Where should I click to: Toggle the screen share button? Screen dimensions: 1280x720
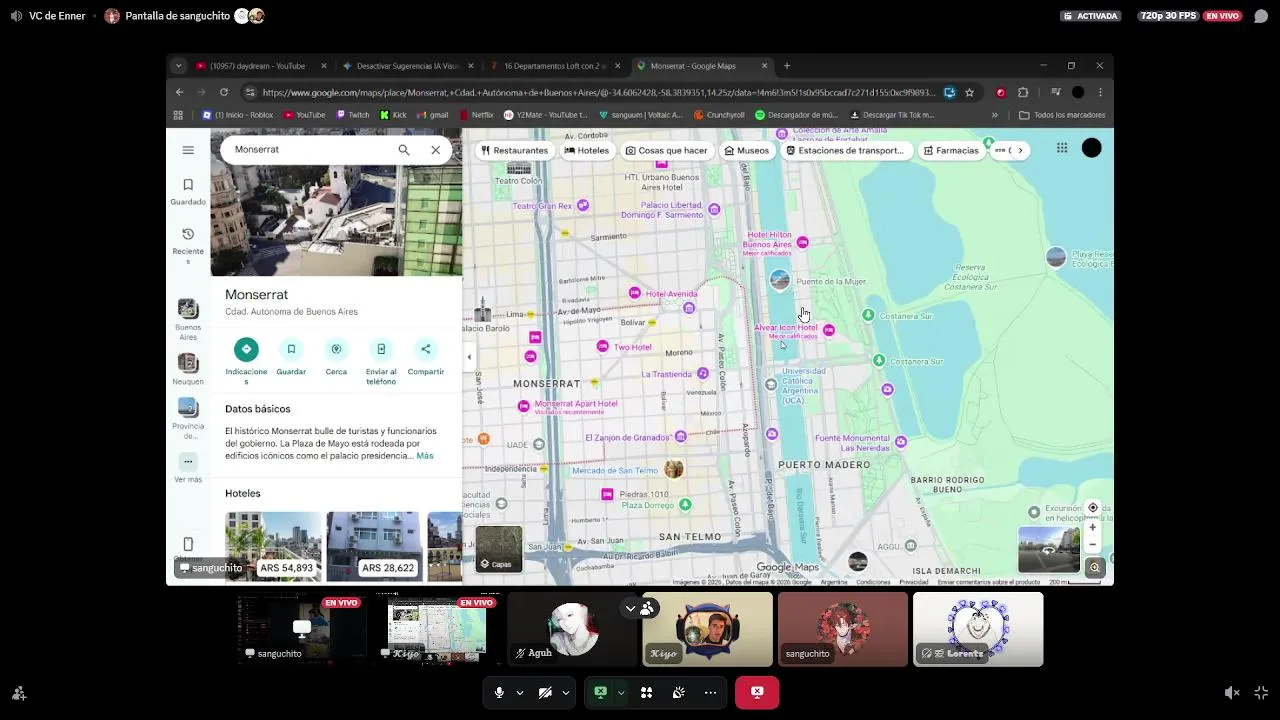(600, 692)
